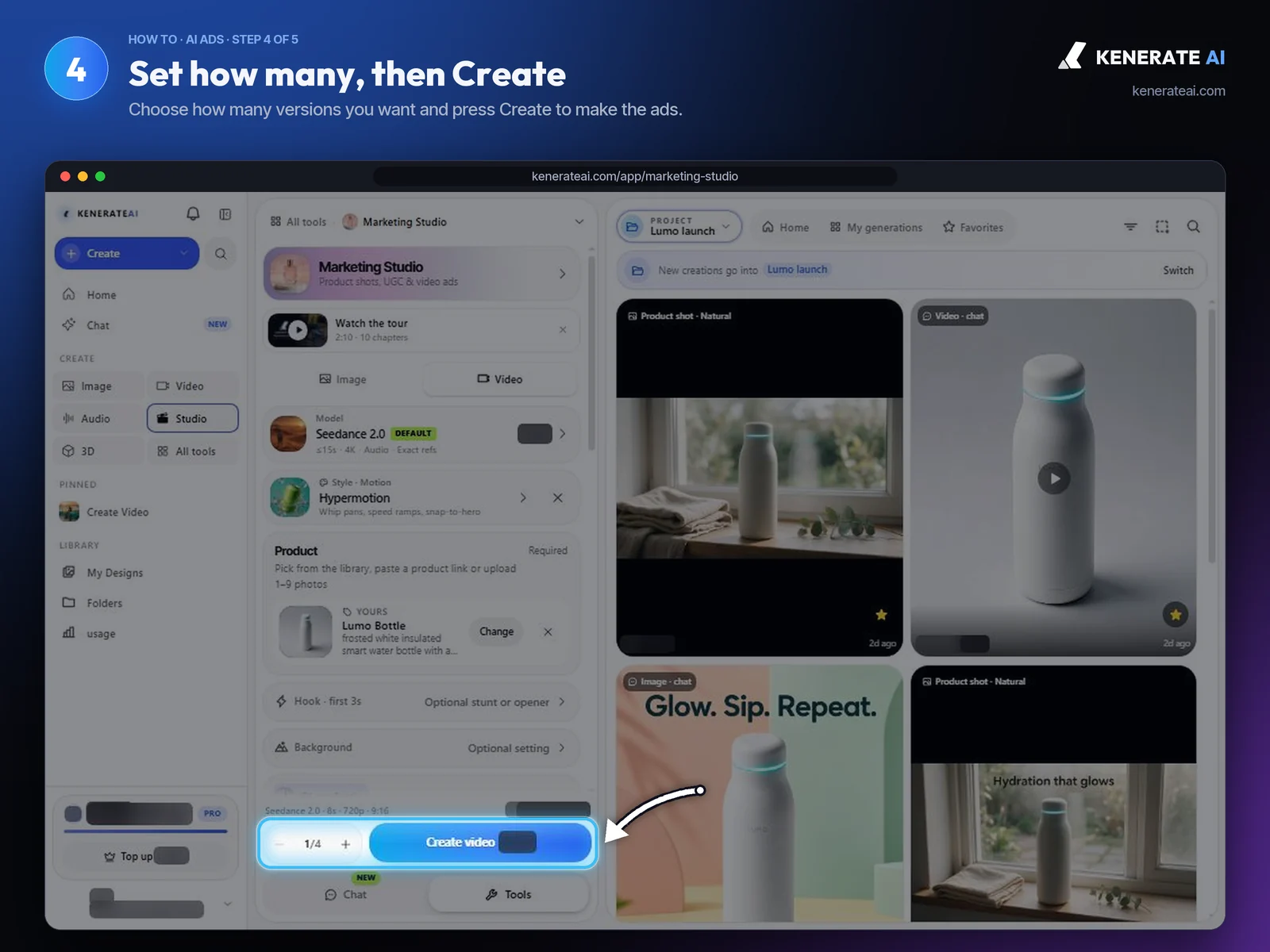Screen dimensions: 1270x952
Task: Go to Home in gallery navigation
Action: 786,228
